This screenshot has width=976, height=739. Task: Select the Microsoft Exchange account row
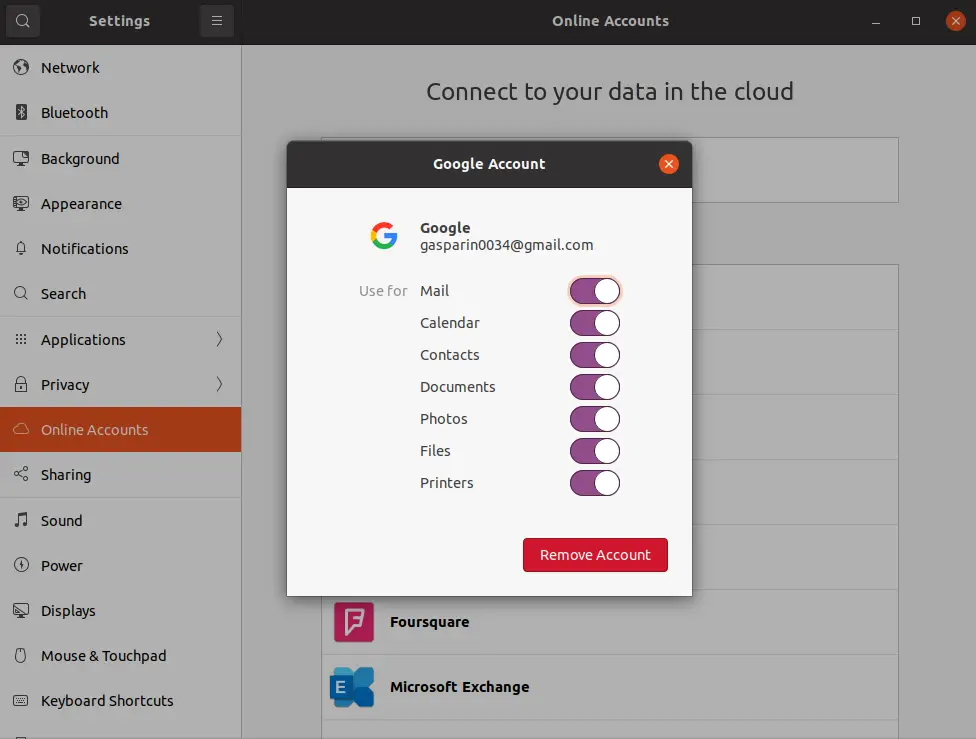point(610,687)
